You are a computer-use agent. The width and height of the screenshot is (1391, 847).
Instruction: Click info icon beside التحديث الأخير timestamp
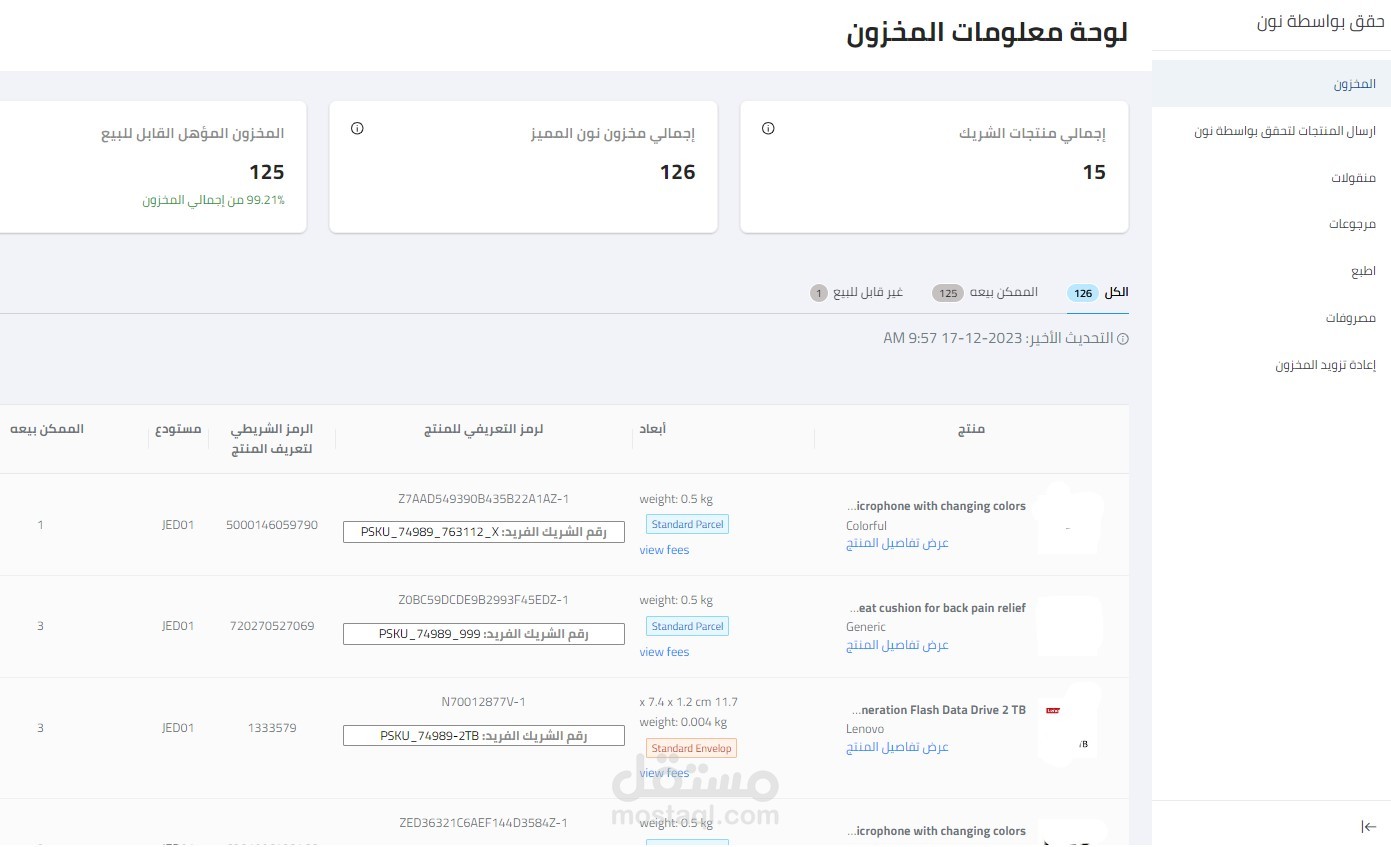pos(1122,339)
